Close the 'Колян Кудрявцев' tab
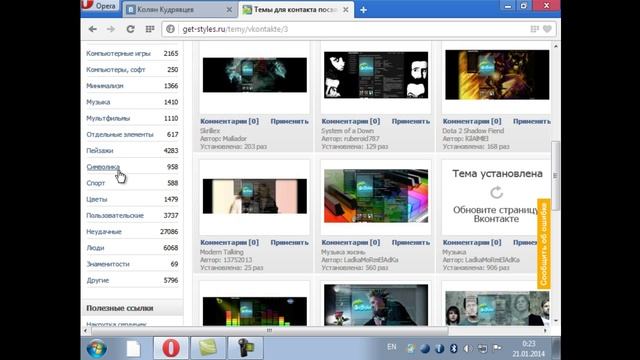640x360 pixels. point(229,9)
